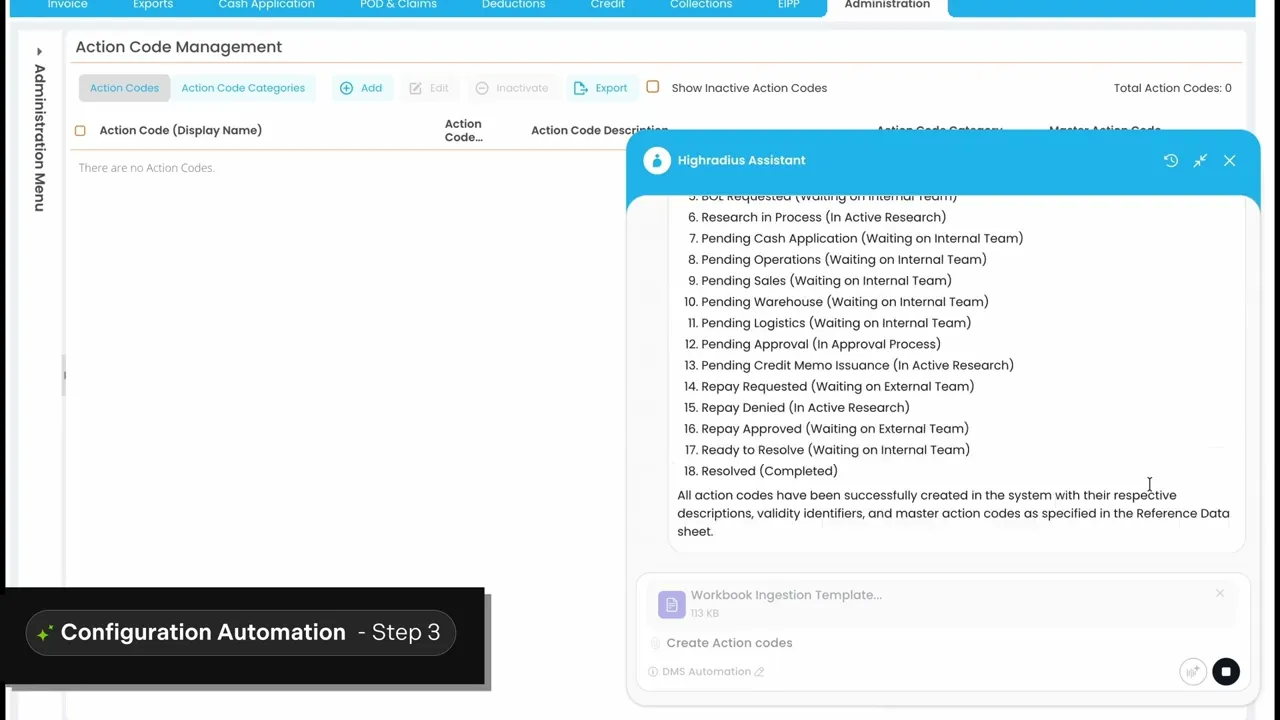This screenshot has width=1280, height=720.
Task: Click list item 'Resolved (Completed)'
Action: [769, 471]
